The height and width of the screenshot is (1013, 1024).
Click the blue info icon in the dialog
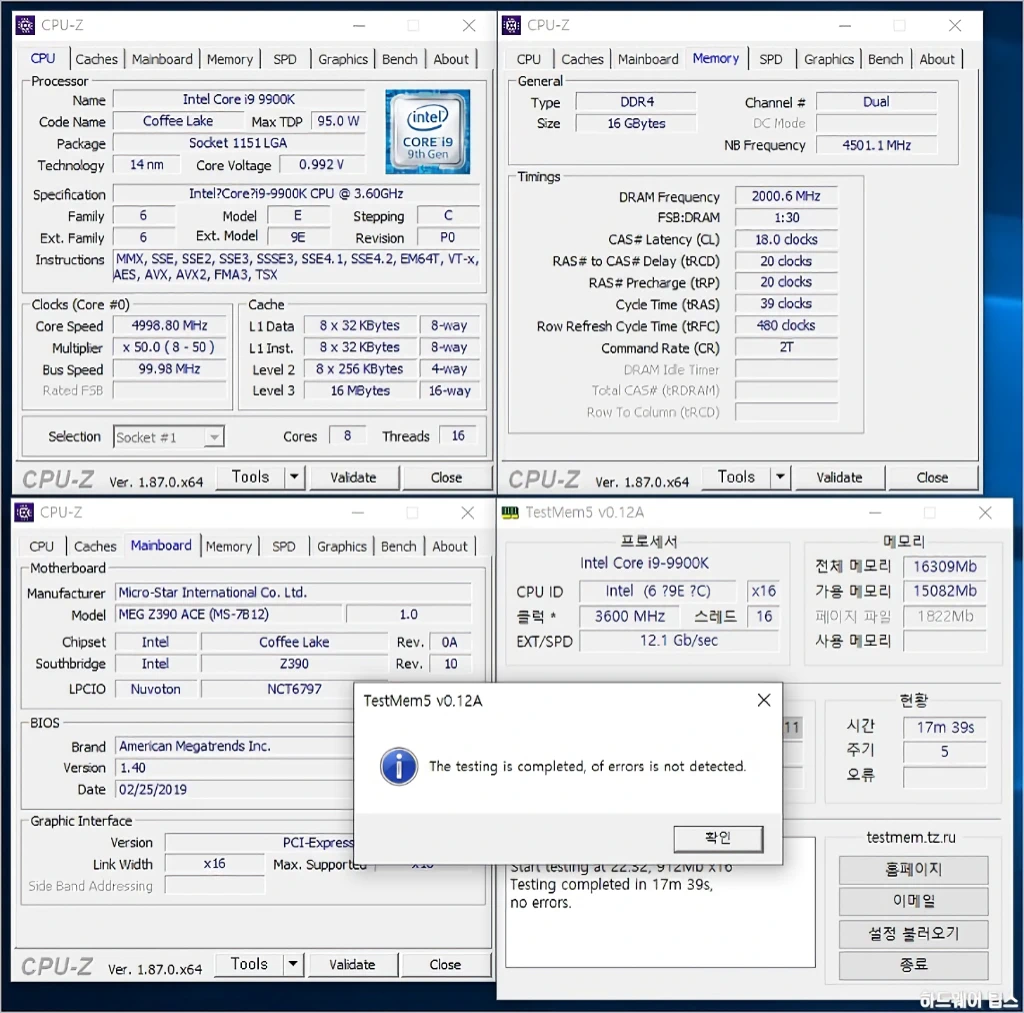[398, 766]
